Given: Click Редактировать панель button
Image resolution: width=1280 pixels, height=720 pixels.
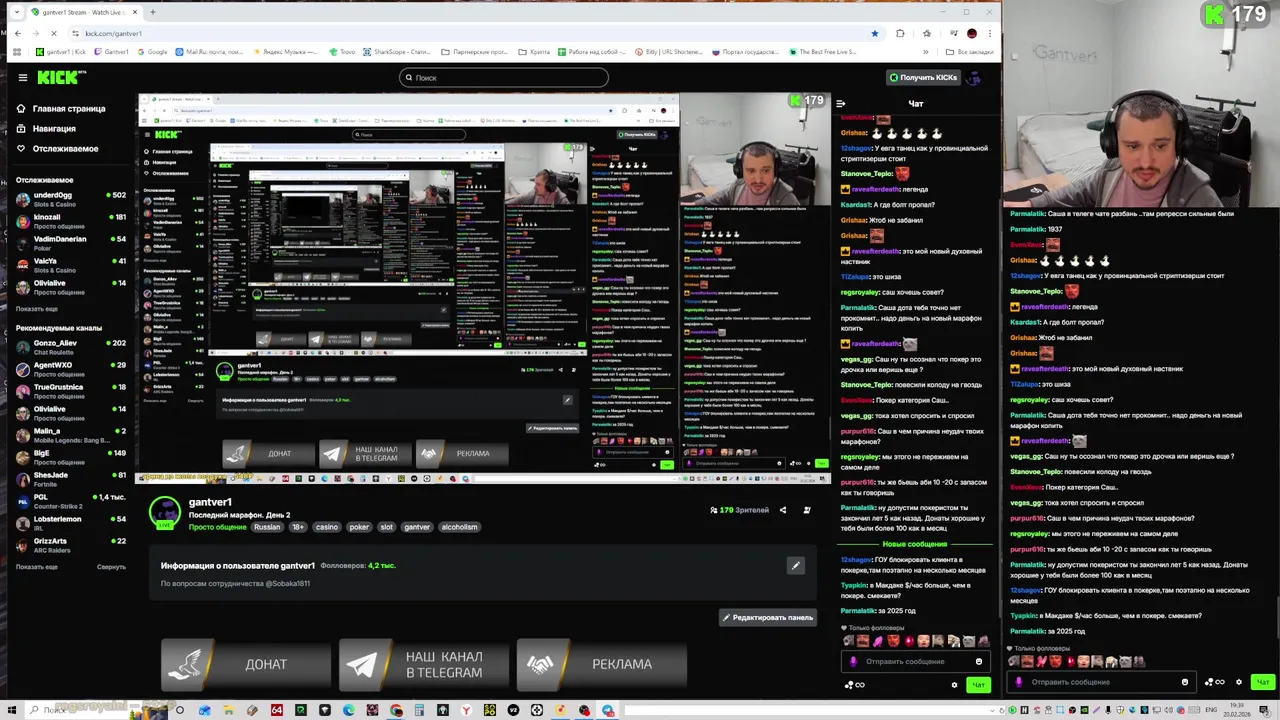Looking at the screenshot, I should tap(767, 618).
